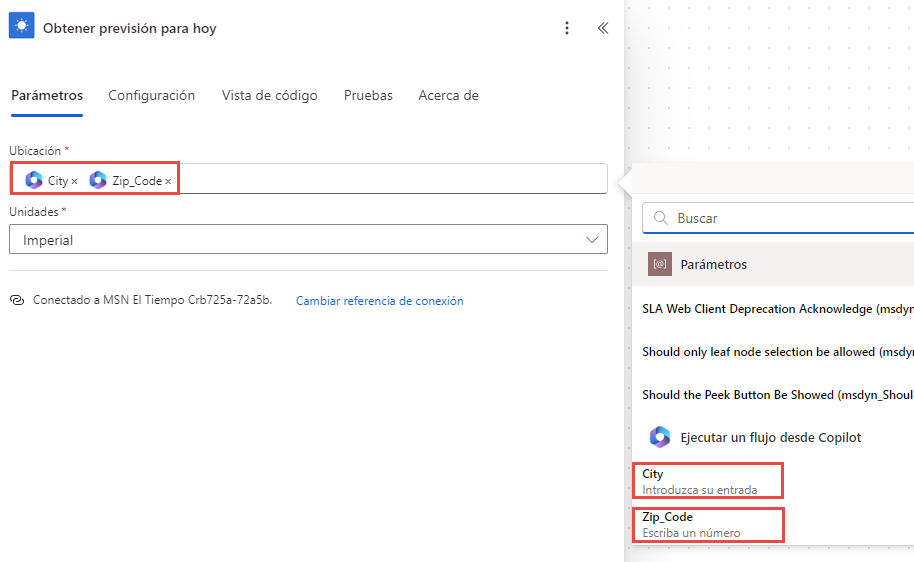Viewport: 914px width, 562px height.
Task: Click the magnifier icon in Buscar box
Action: [x=660, y=218]
